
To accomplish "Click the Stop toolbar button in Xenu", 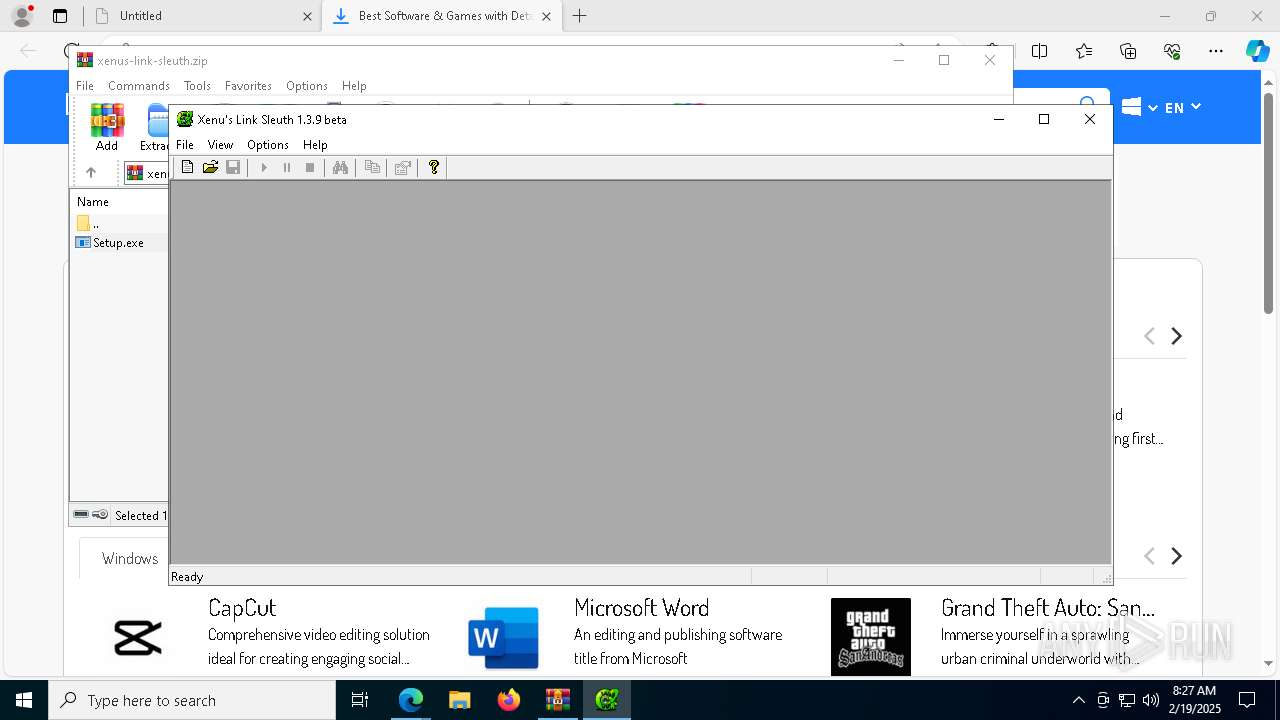I will tap(310, 168).
